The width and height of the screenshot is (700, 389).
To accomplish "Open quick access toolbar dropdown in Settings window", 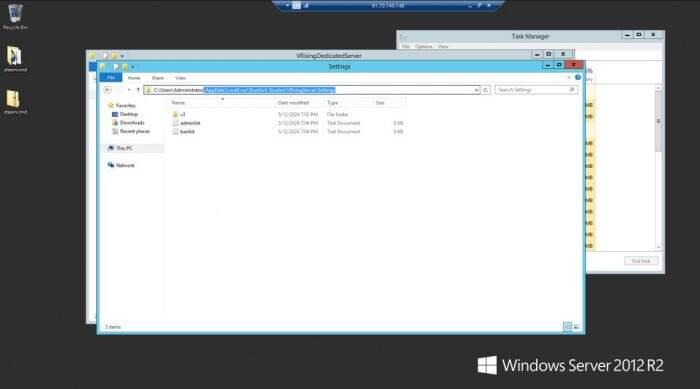I will coord(133,67).
